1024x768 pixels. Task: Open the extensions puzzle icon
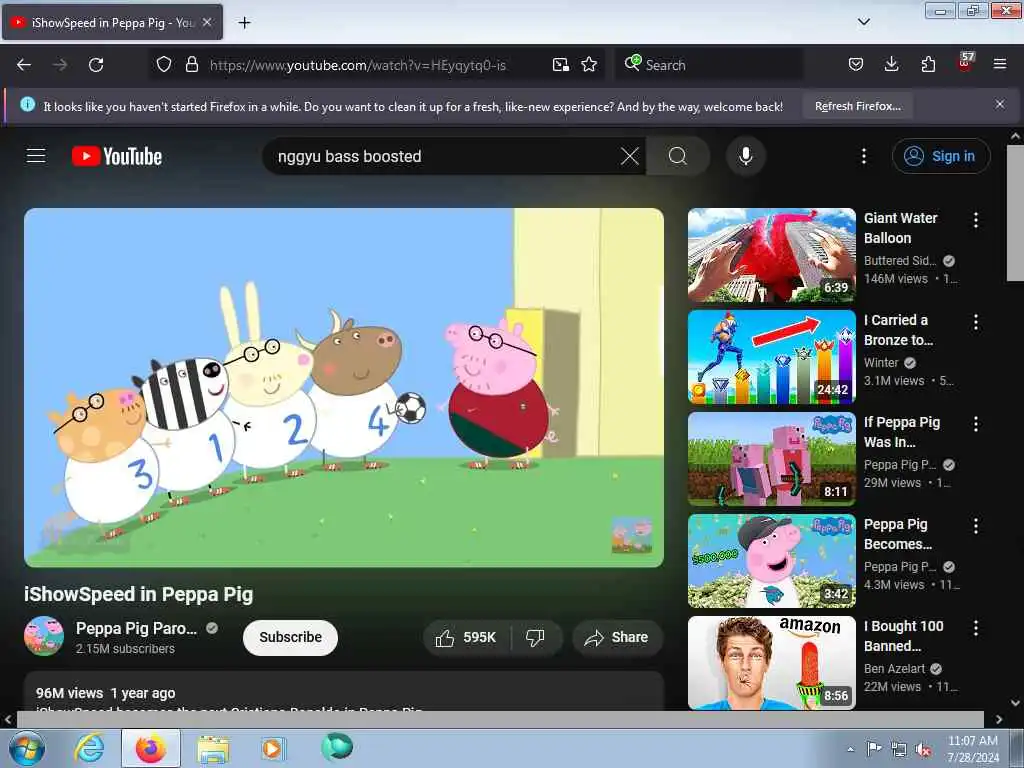click(x=928, y=64)
